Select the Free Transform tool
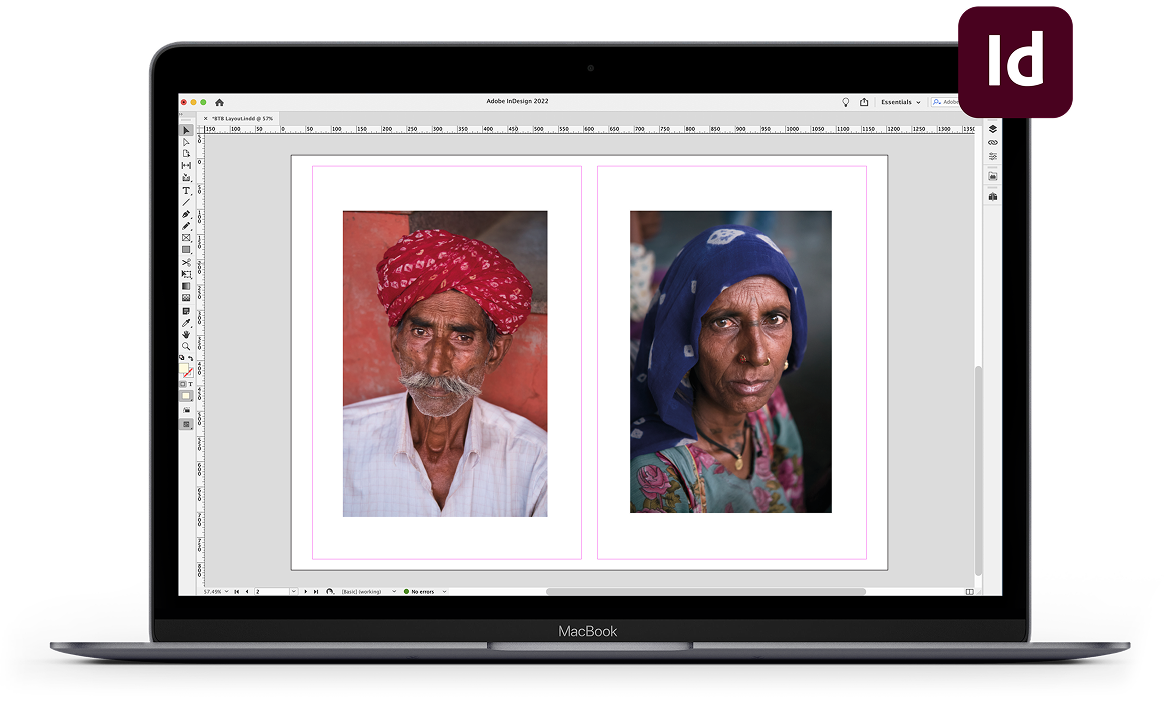The image size is (1164, 702). [x=186, y=275]
